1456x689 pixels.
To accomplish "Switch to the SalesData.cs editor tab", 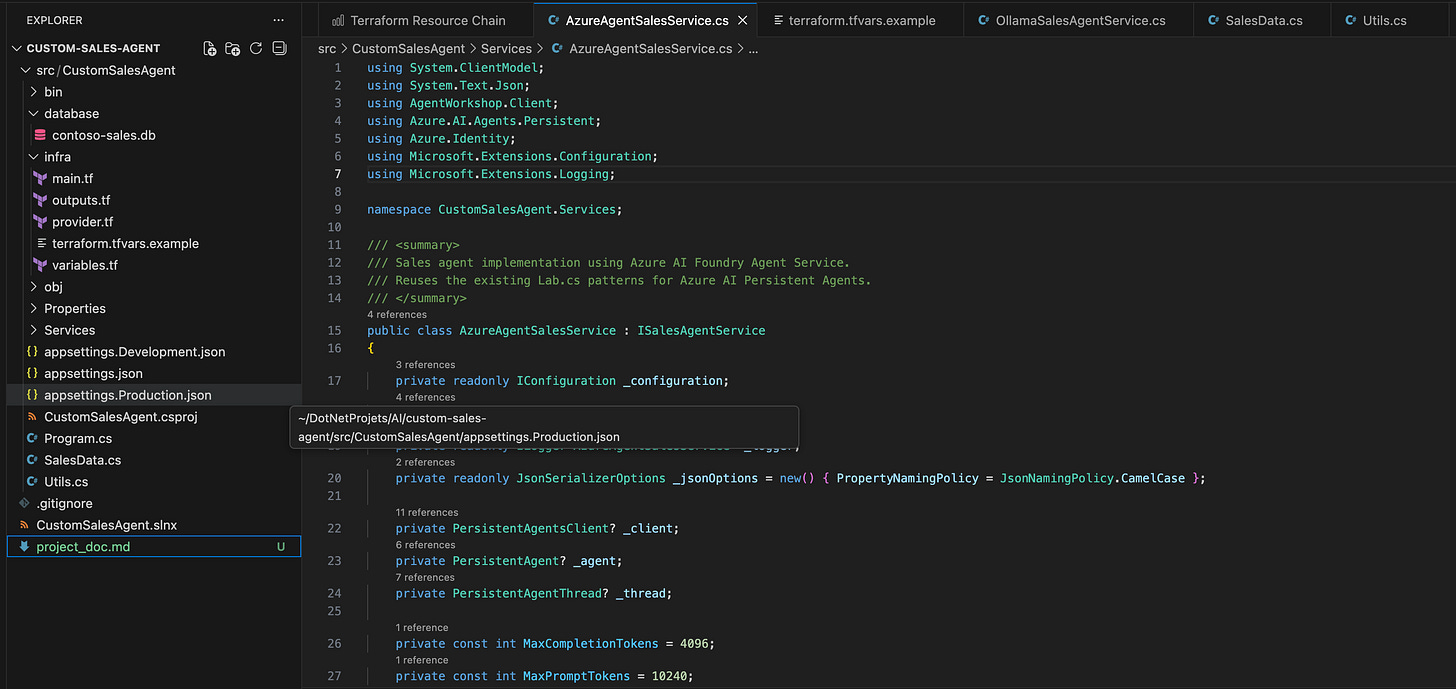I will pyautogui.click(x=1264, y=20).
